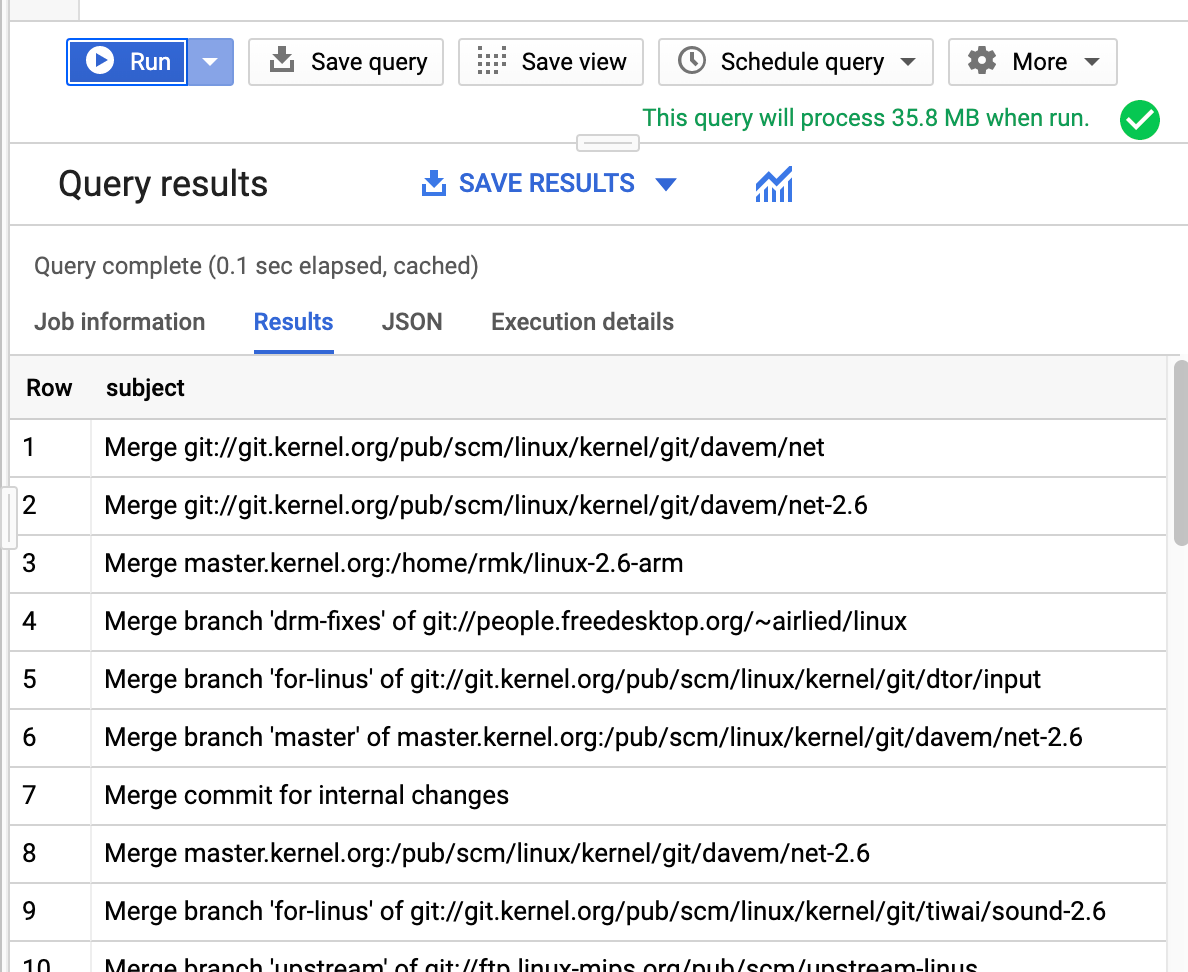This screenshot has height=972, width=1188.
Task: Expand the SAVE RESULTS dropdown arrow
Action: 667,183
